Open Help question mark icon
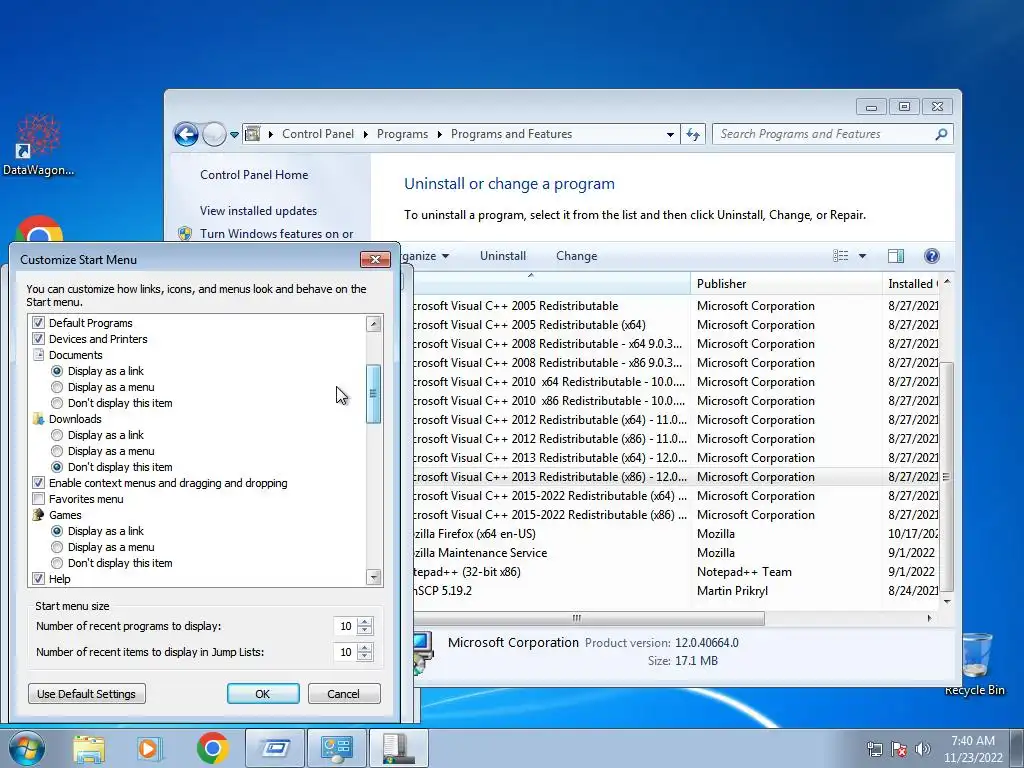The width and height of the screenshot is (1024, 768). 932,256
